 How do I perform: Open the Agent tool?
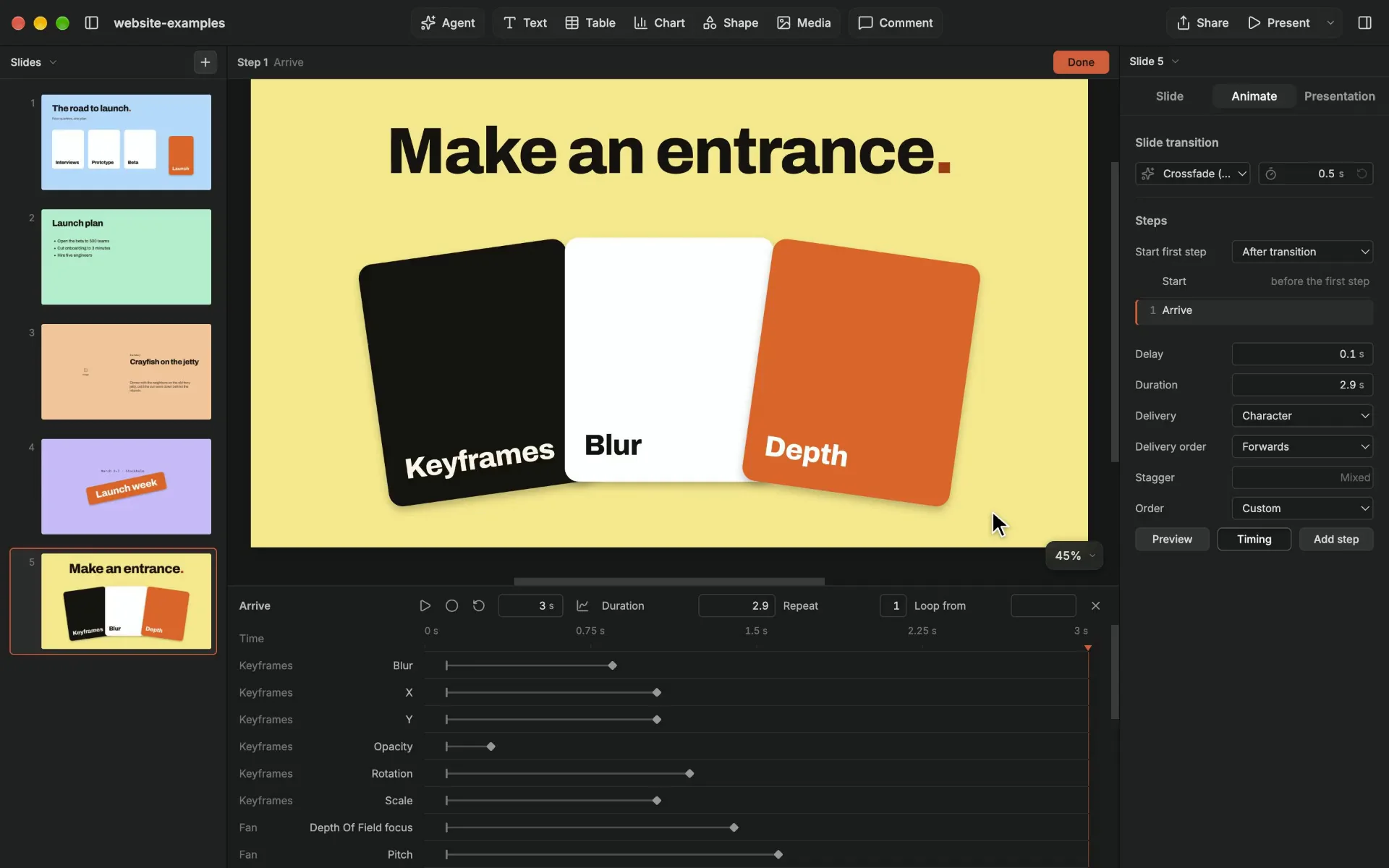tap(448, 22)
